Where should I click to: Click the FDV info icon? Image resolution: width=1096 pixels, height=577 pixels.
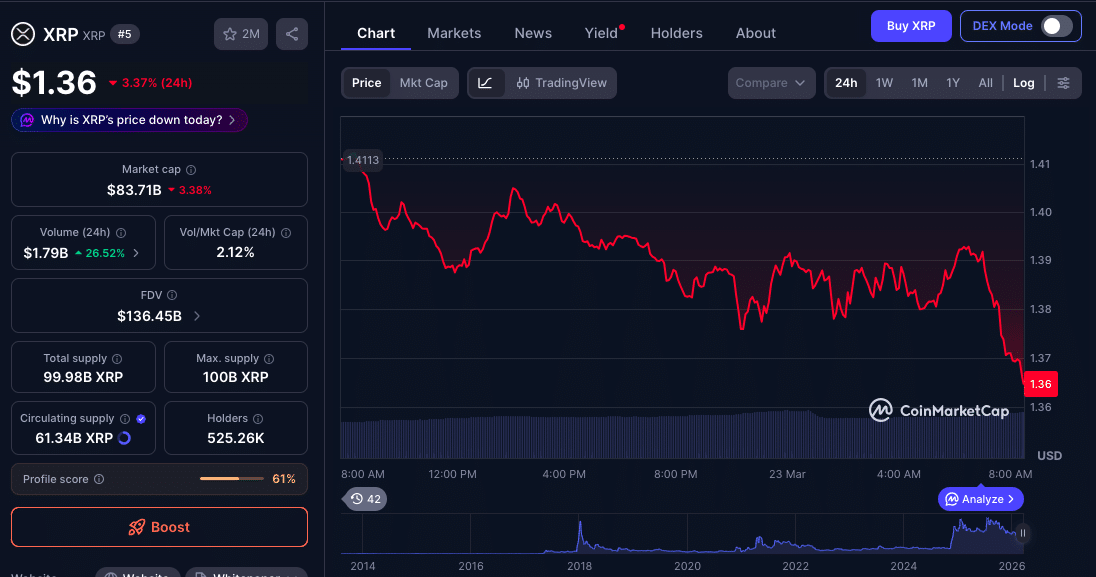coord(172,296)
